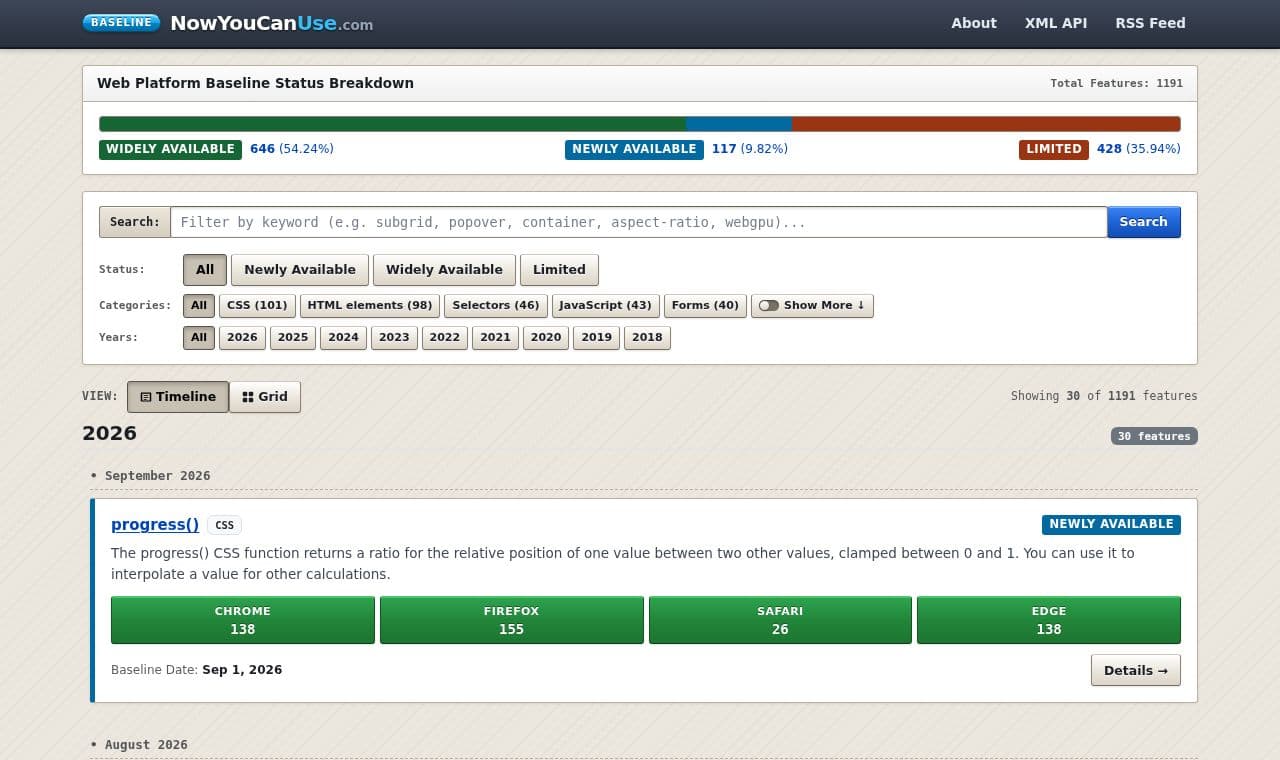Click the blue Newly Available bar segment

point(739,124)
